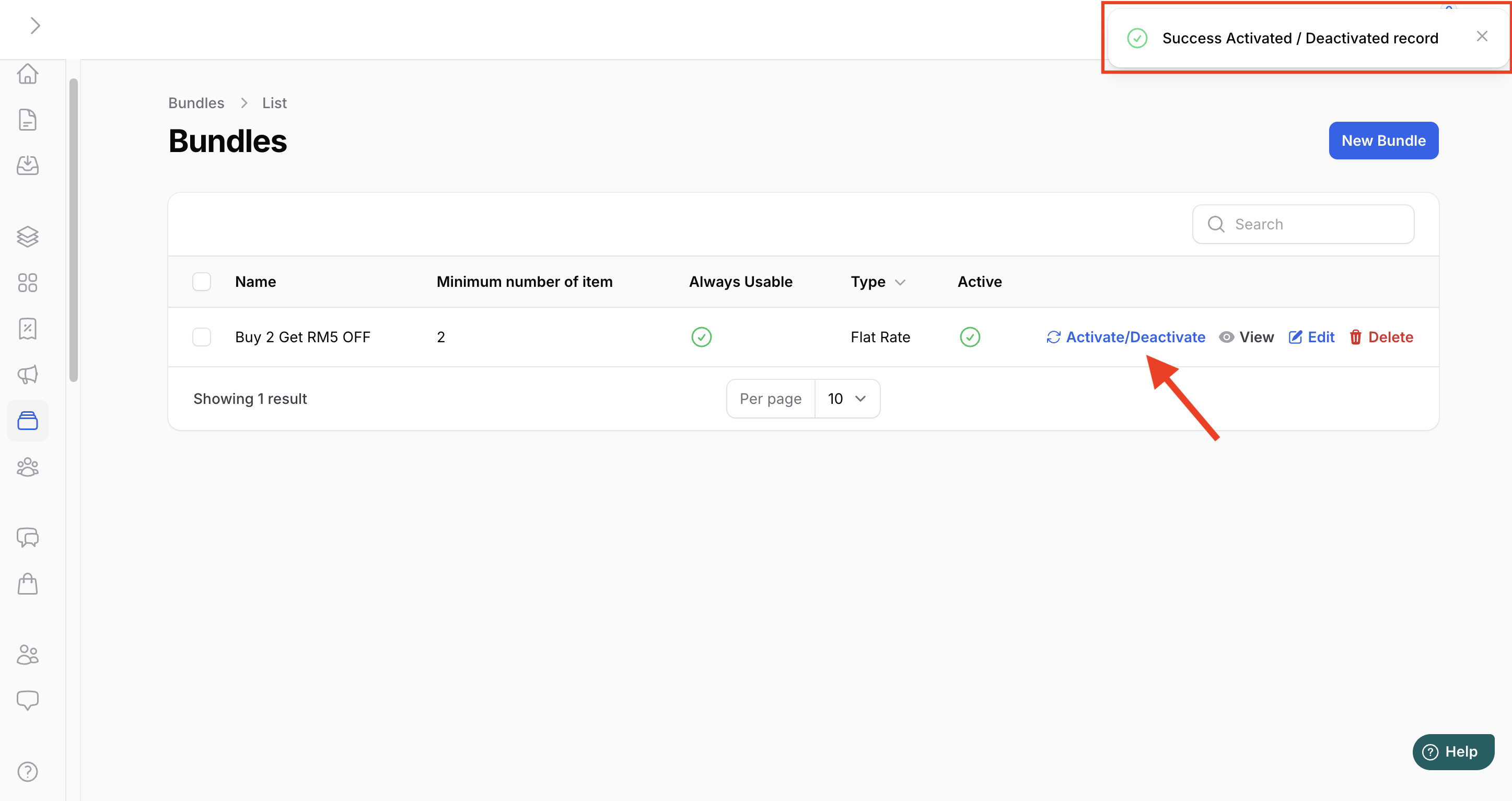Select the bundles sidebar icon
This screenshot has height=801, width=1512.
pyautogui.click(x=28, y=420)
